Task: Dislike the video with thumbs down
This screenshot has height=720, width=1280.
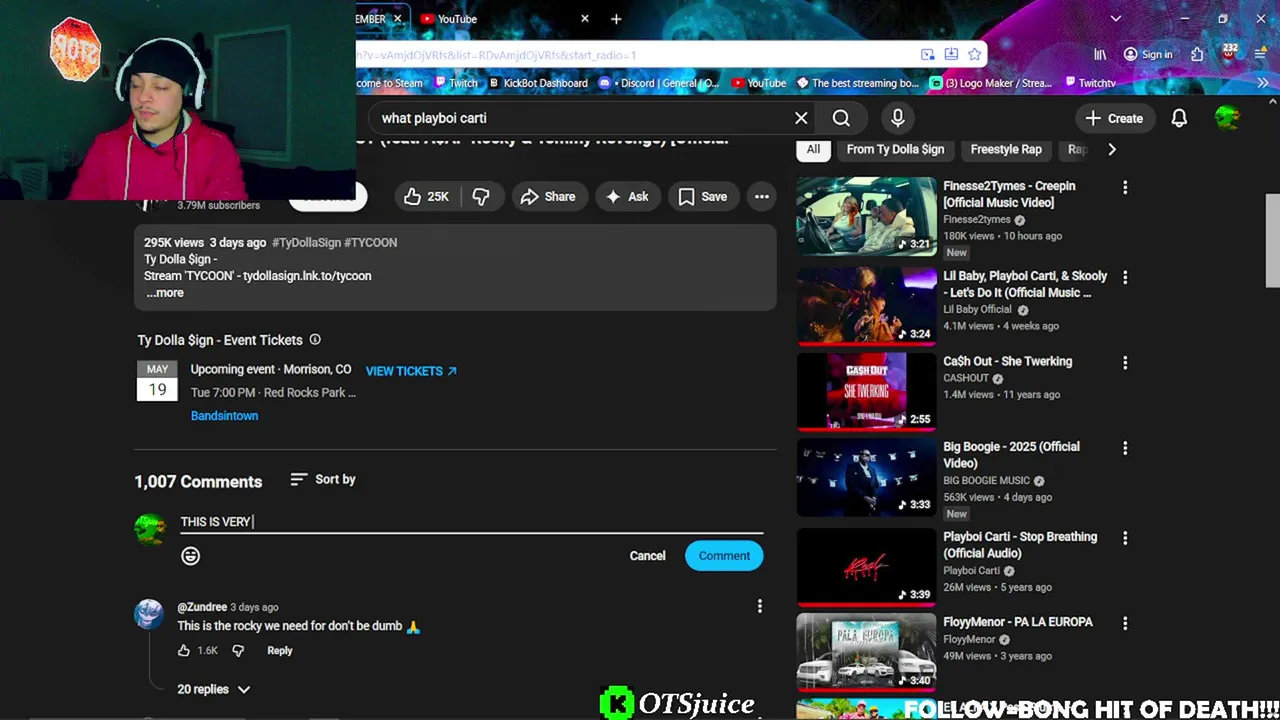Action: tap(481, 197)
